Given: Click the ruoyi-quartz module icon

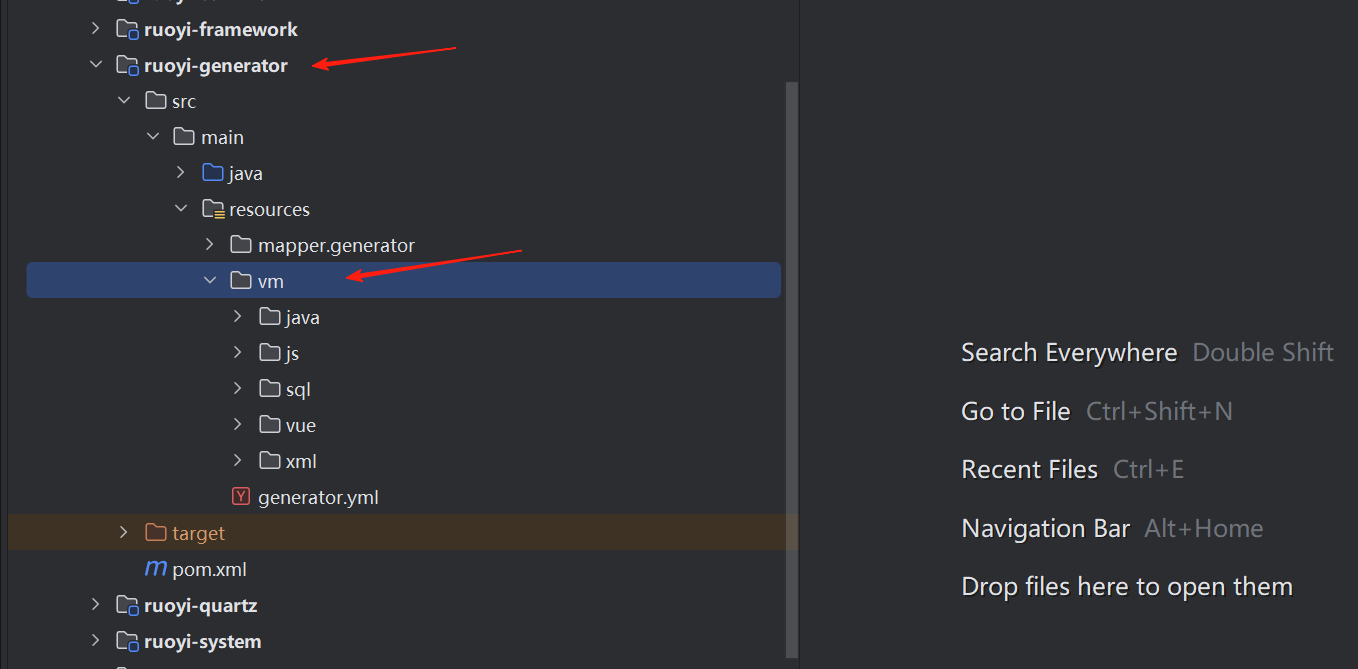Looking at the screenshot, I should [127, 606].
